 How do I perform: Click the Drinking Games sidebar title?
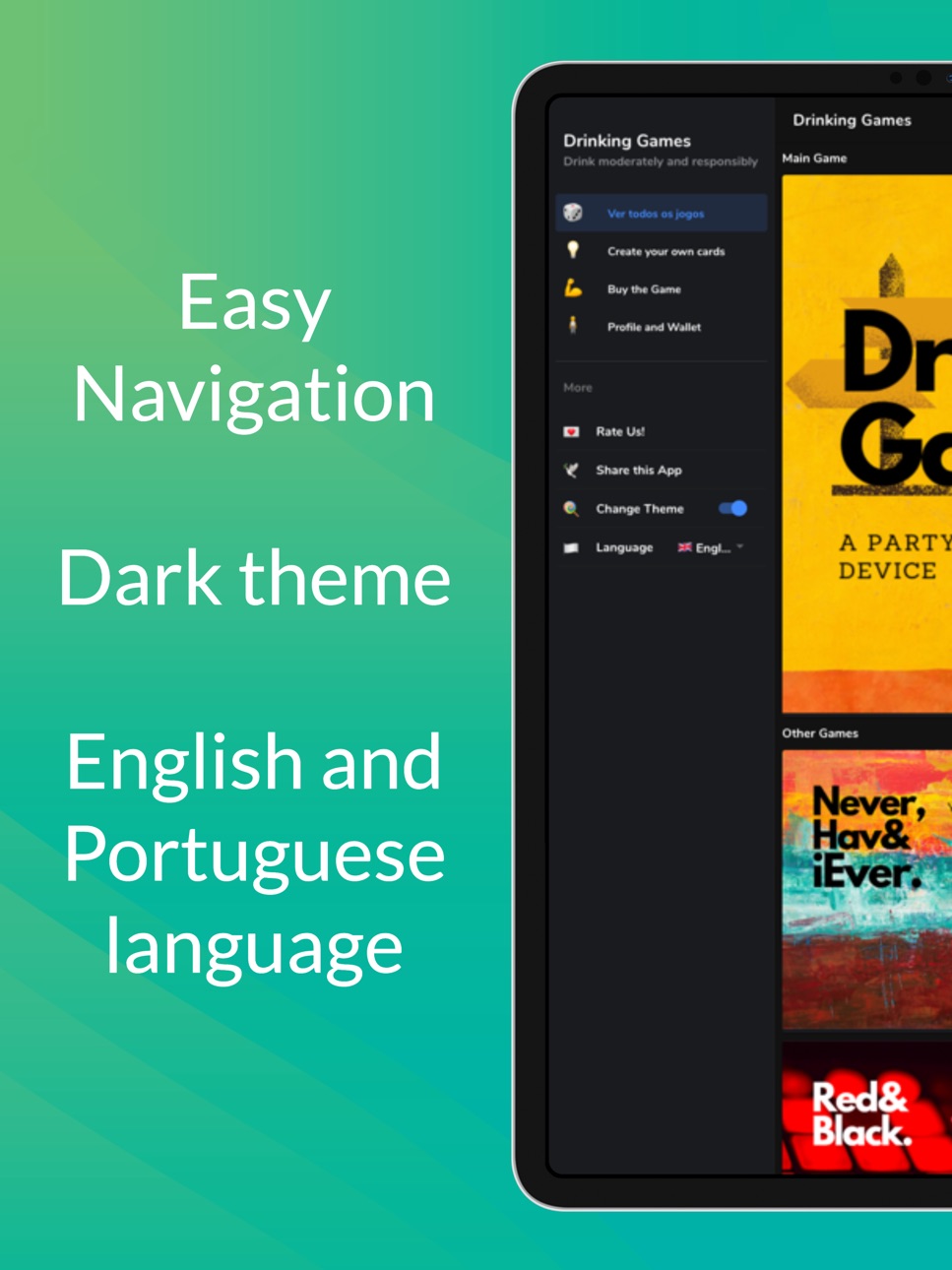pyautogui.click(x=627, y=141)
